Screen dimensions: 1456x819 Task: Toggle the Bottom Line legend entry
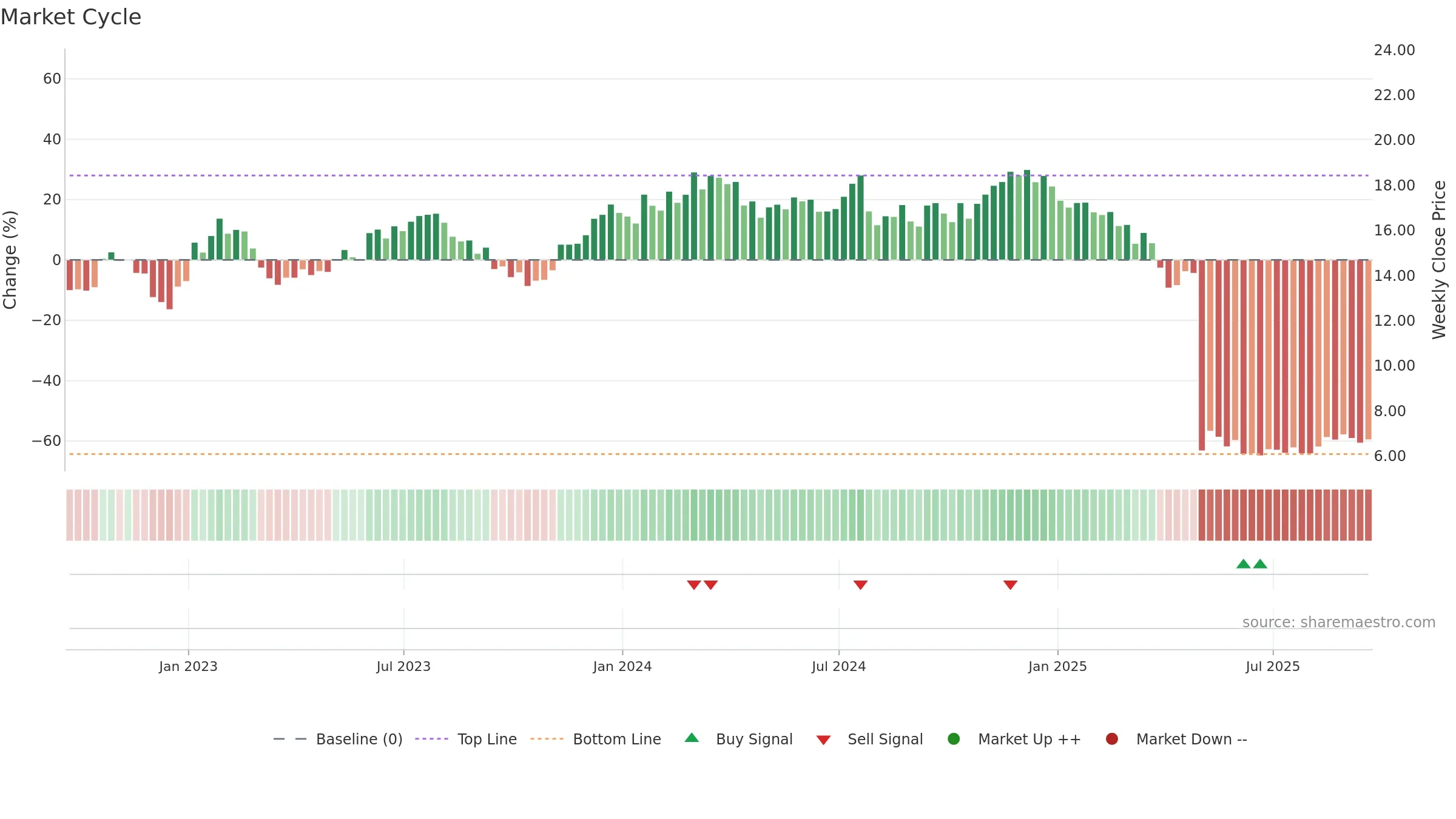coord(595,739)
